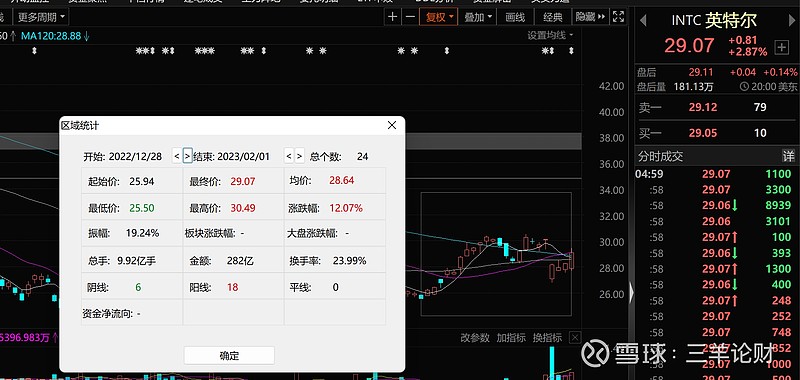
Task: Open 详 detail for 分时成交
Action: coord(788,156)
